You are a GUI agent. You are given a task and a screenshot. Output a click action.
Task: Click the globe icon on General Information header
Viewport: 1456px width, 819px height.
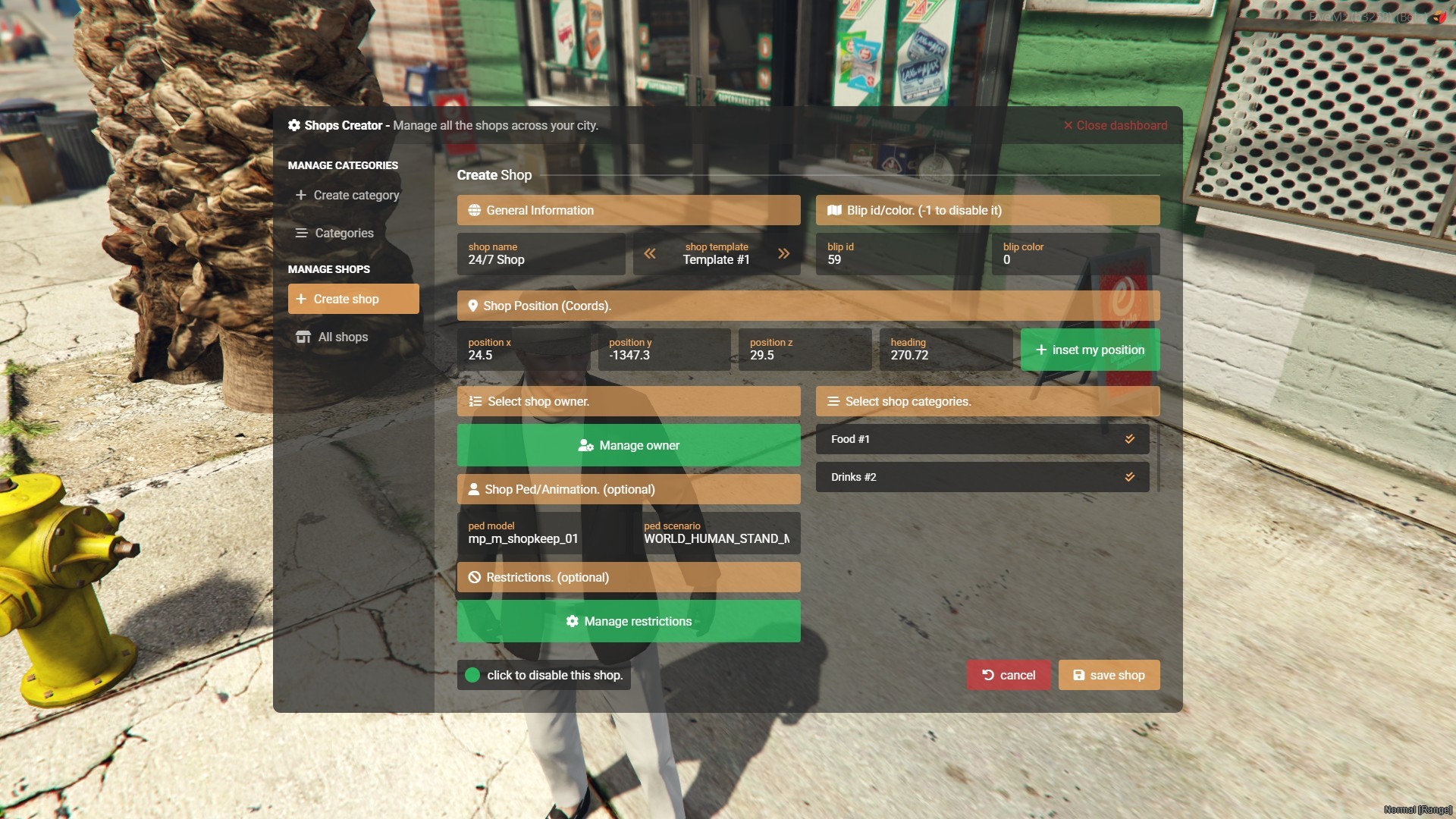tap(475, 210)
